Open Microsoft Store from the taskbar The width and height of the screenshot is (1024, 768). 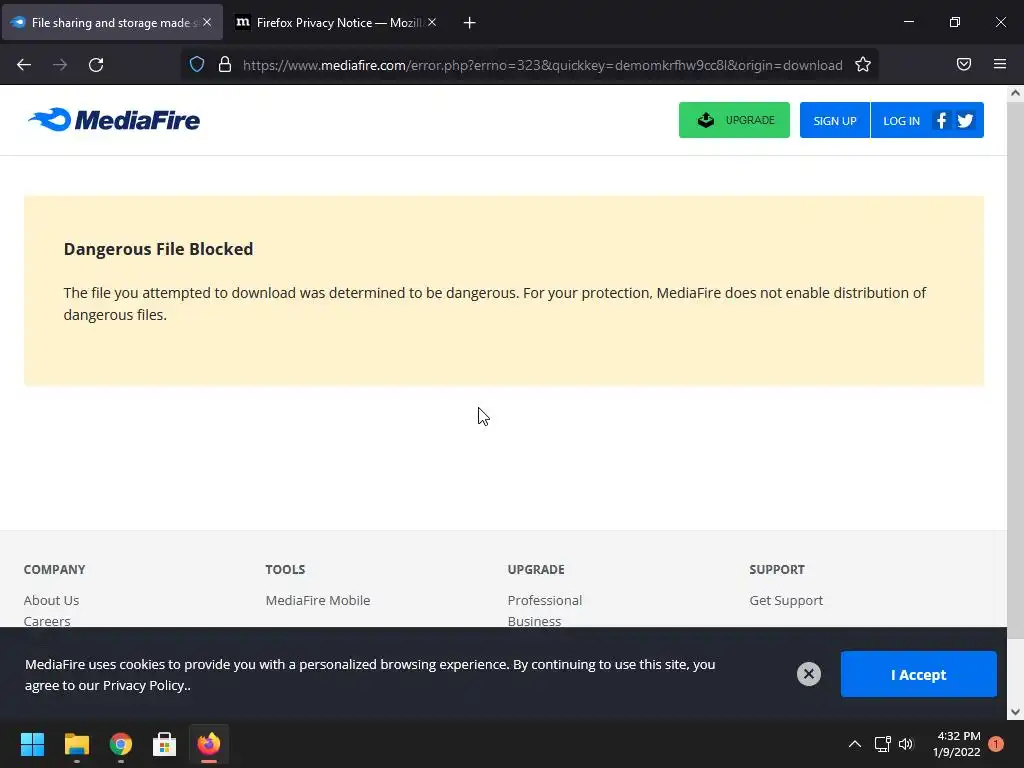pyautogui.click(x=165, y=744)
